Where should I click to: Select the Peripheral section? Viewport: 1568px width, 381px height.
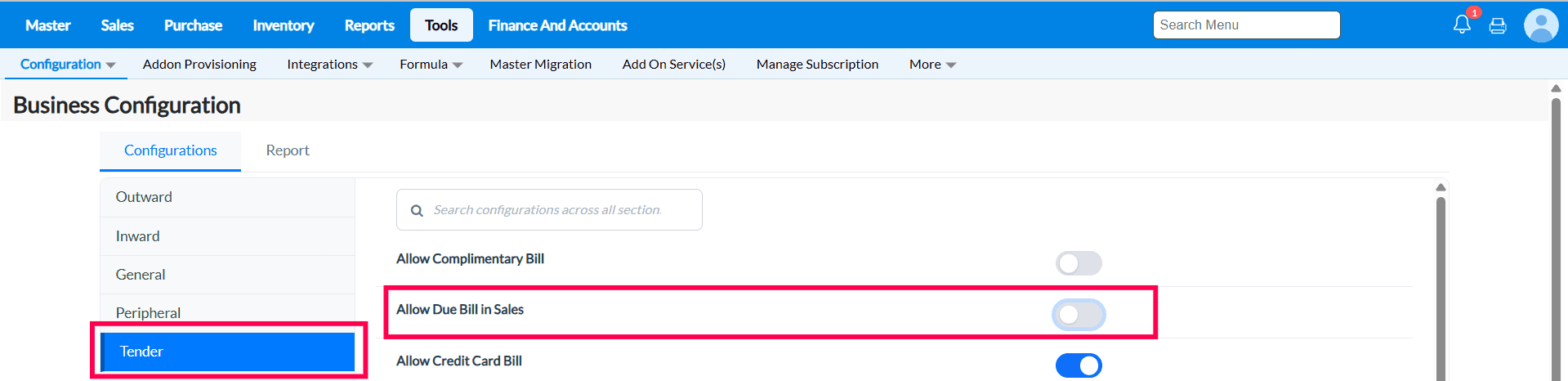(x=148, y=313)
